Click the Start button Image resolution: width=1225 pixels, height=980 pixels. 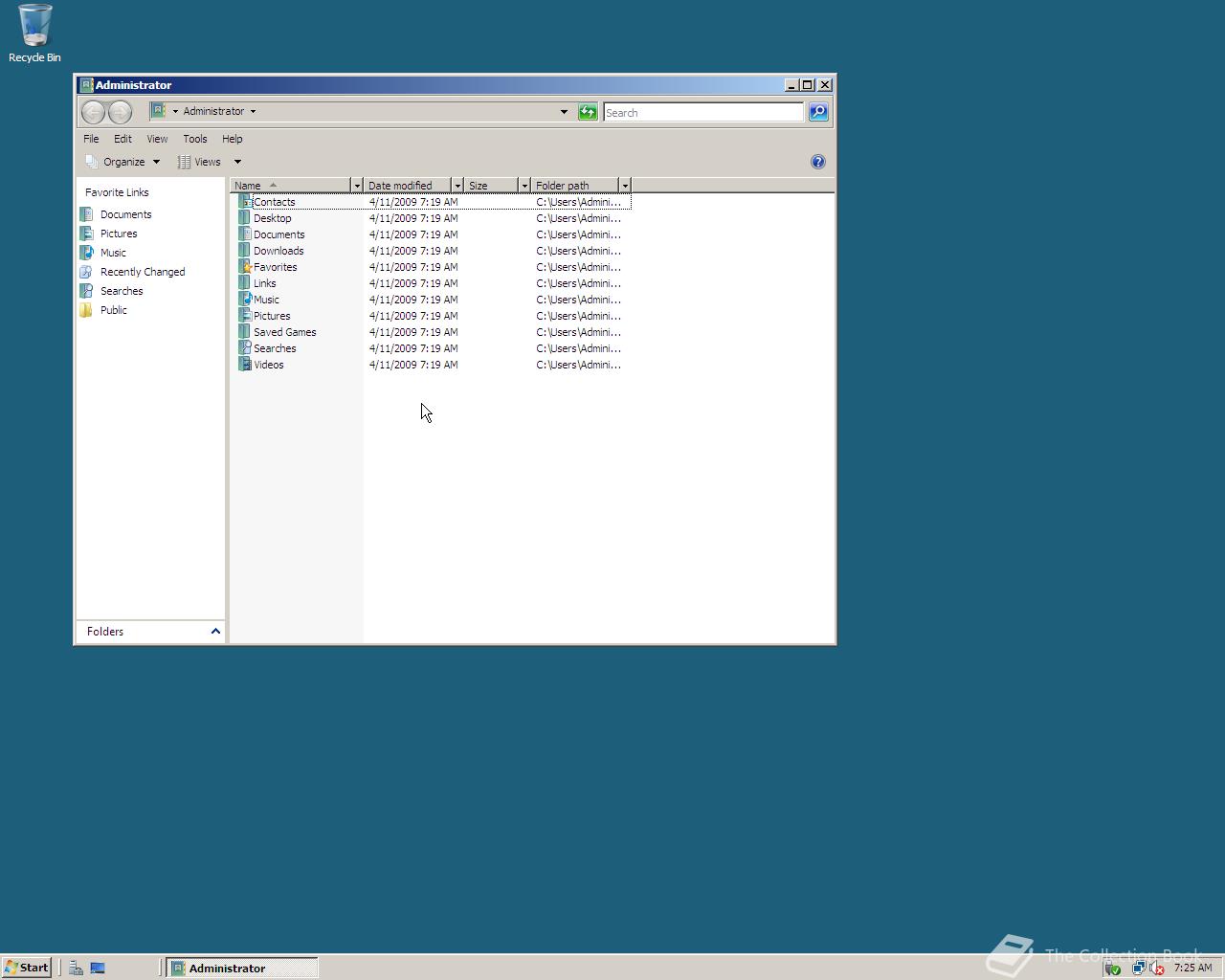click(27, 968)
